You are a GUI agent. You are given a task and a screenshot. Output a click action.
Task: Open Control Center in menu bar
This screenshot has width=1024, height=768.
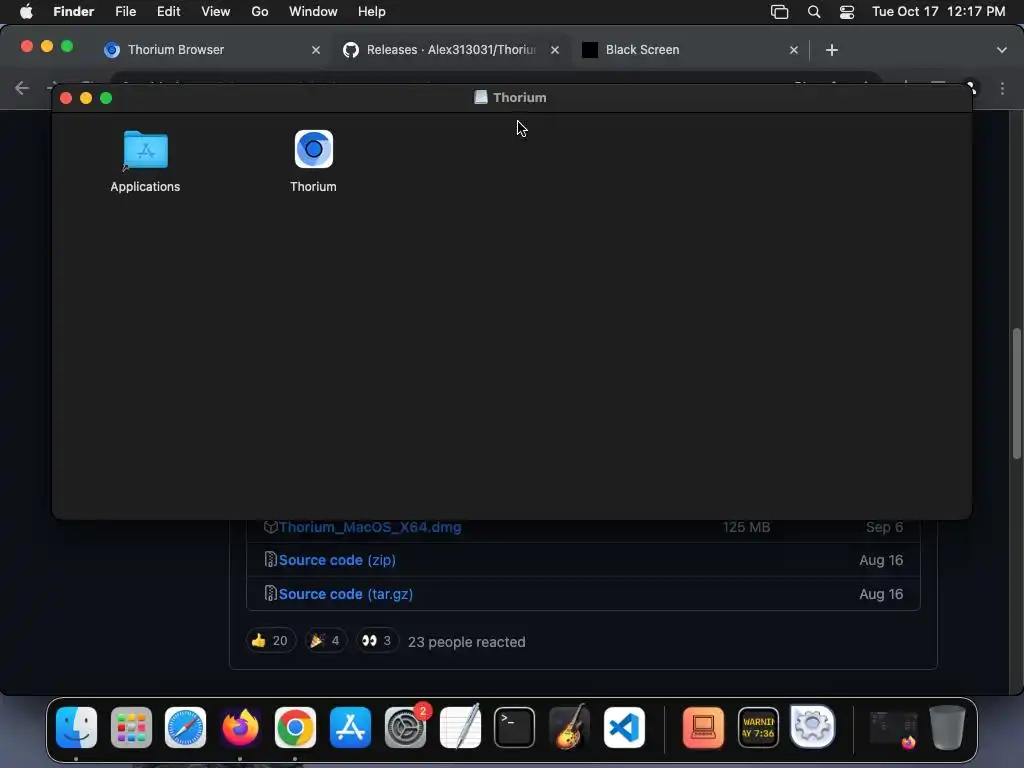point(847,12)
